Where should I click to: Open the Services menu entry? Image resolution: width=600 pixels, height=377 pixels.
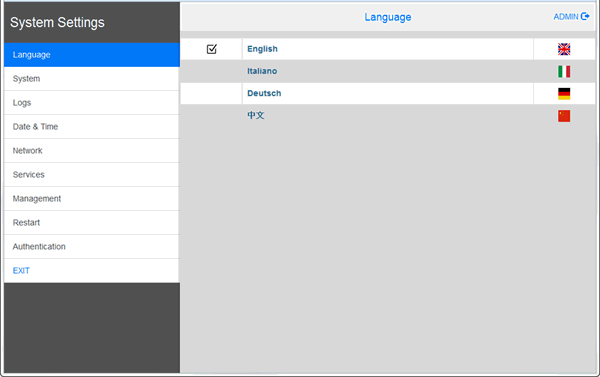point(92,175)
